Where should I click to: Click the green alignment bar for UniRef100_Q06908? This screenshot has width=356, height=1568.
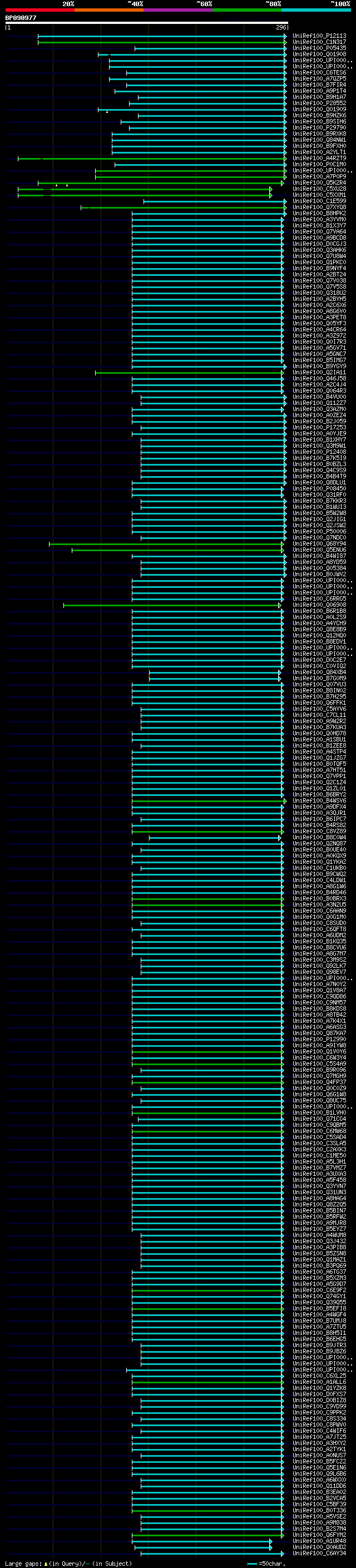coord(172,605)
